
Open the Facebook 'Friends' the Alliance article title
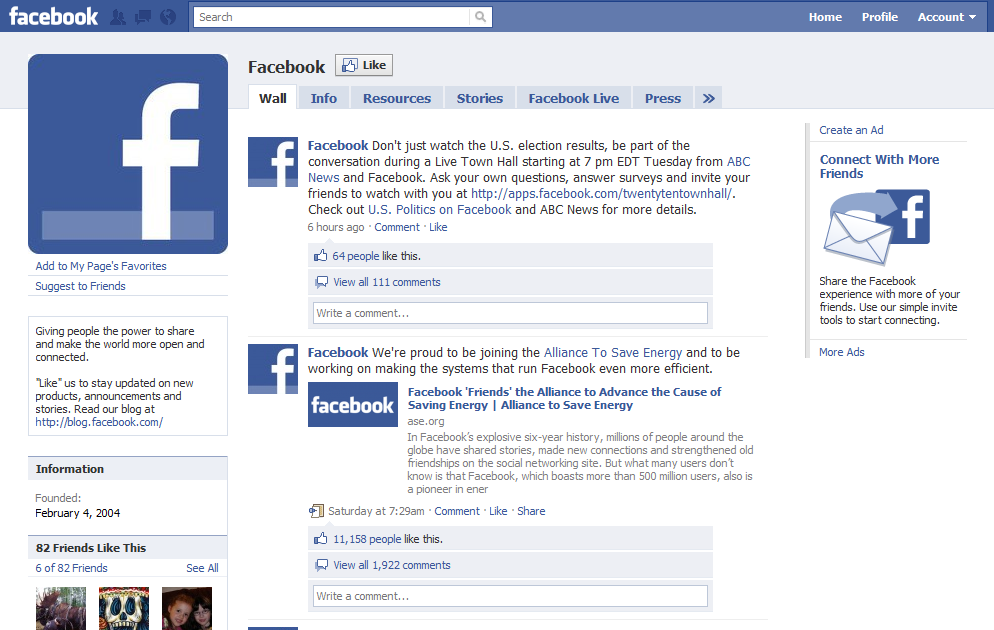pos(564,399)
